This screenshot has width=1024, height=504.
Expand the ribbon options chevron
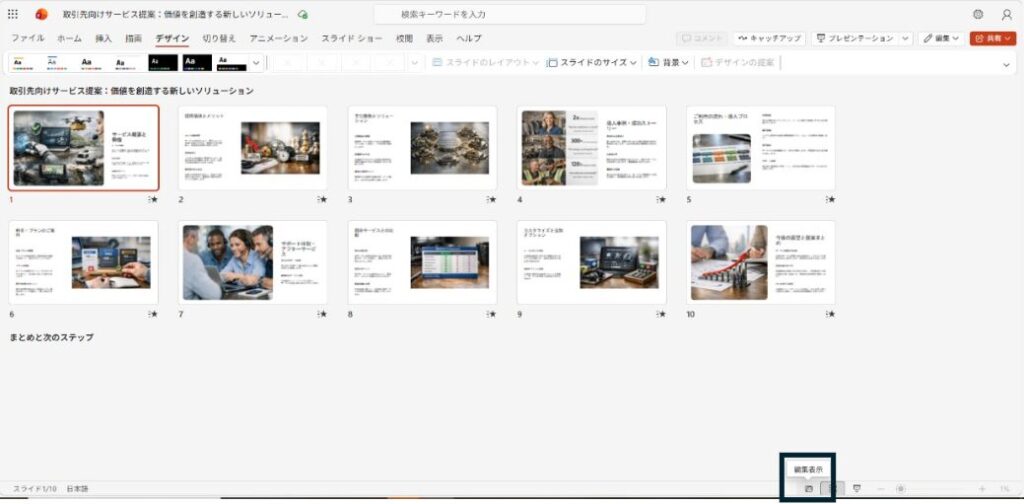(1006, 63)
